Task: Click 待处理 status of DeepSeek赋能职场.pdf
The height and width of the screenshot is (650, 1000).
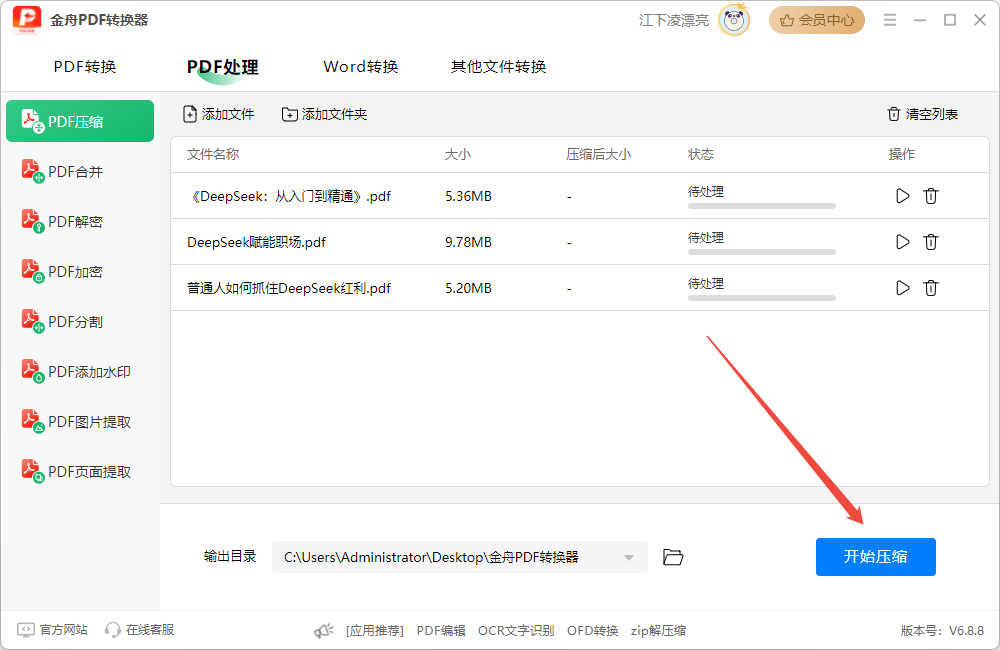Action: (705, 237)
